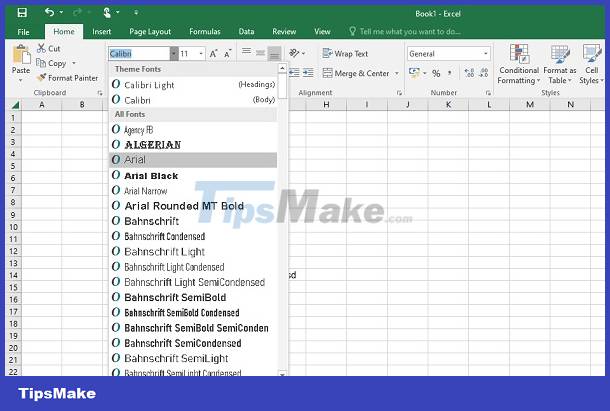The width and height of the screenshot is (610, 411).
Task: Open Alignment dialog launcher
Action: pos(399,93)
